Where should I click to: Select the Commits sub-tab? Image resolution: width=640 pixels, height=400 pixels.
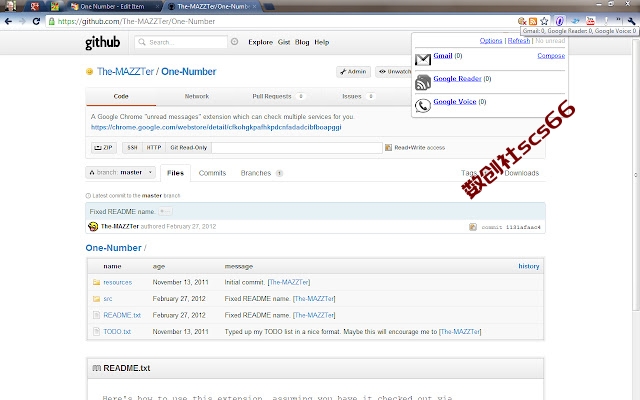212,173
